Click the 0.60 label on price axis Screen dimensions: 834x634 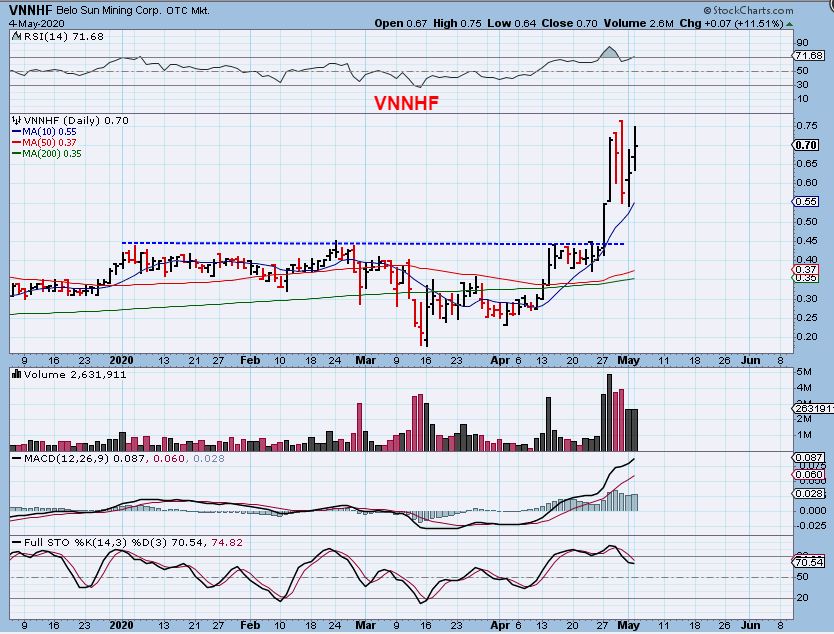(807, 182)
